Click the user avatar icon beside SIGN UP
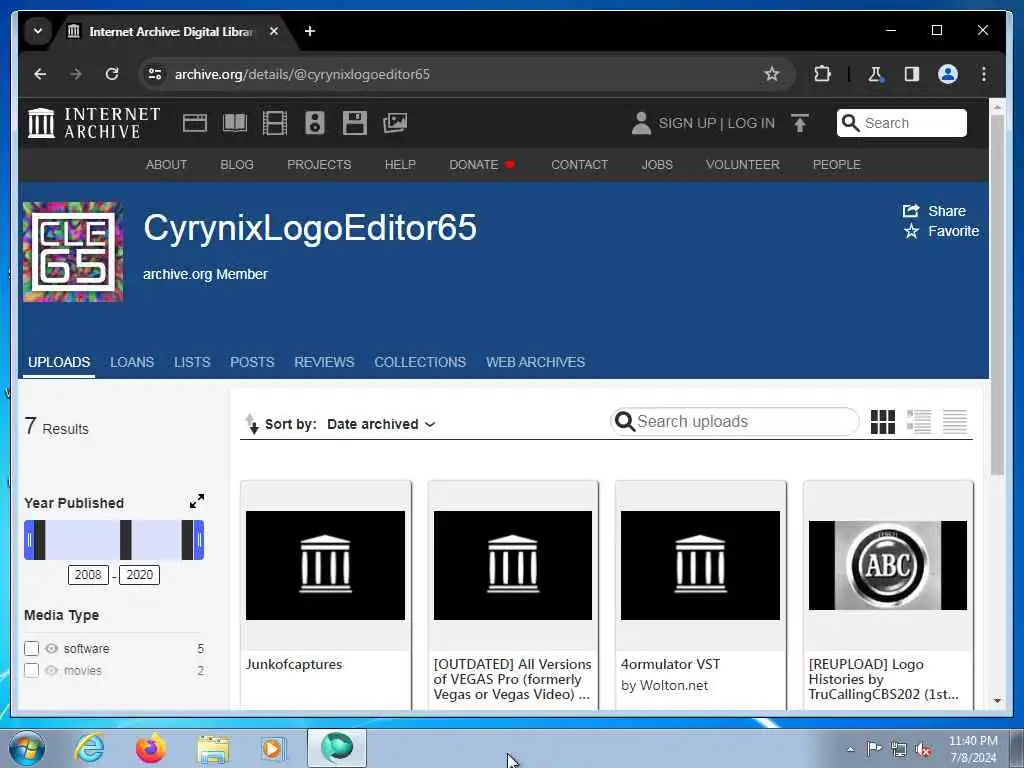The height and width of the screenshot is (768, 1024). coord(641,123)
